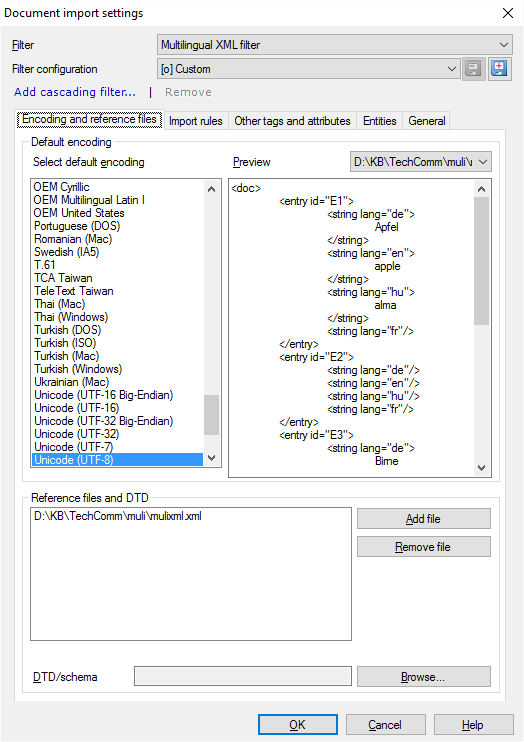Click encoding list scroll up arrow
Image resolution: width=524 pixels, height=742 pixels.
[x=212, y=189]
